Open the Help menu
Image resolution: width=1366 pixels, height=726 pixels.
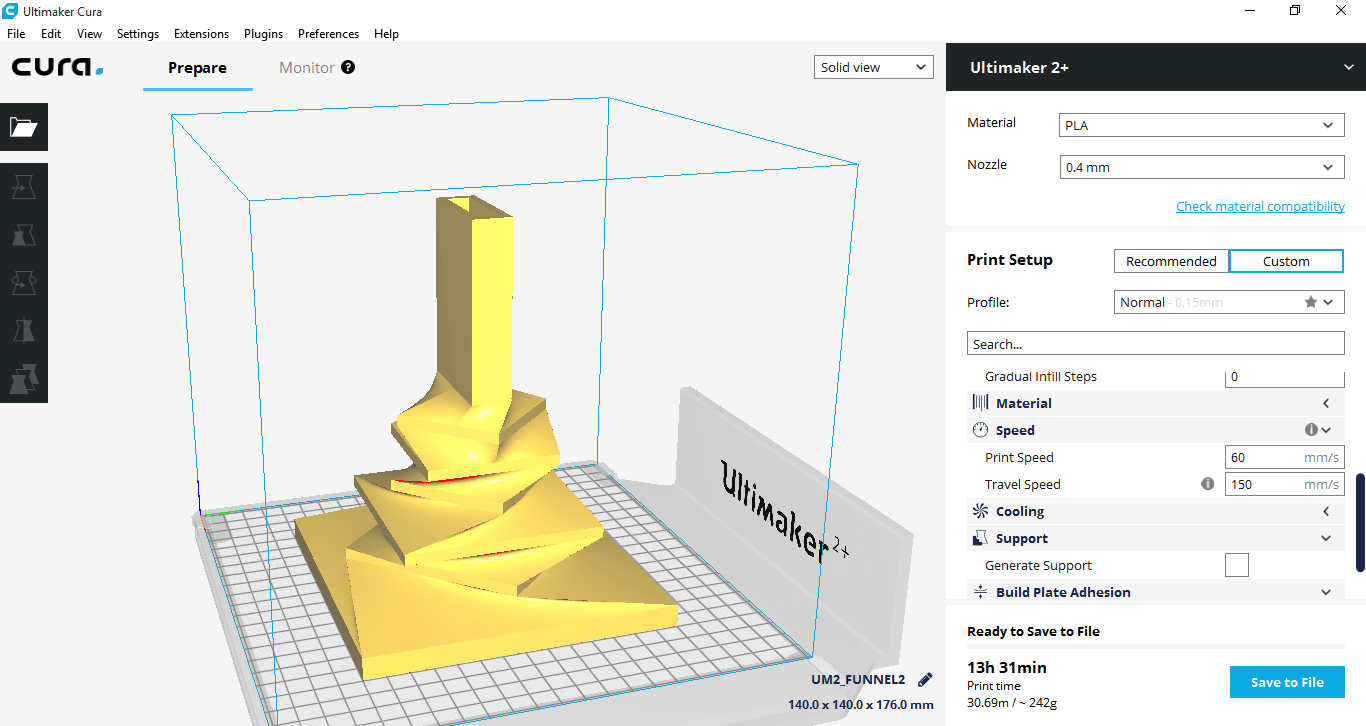[x=386, y=33]
